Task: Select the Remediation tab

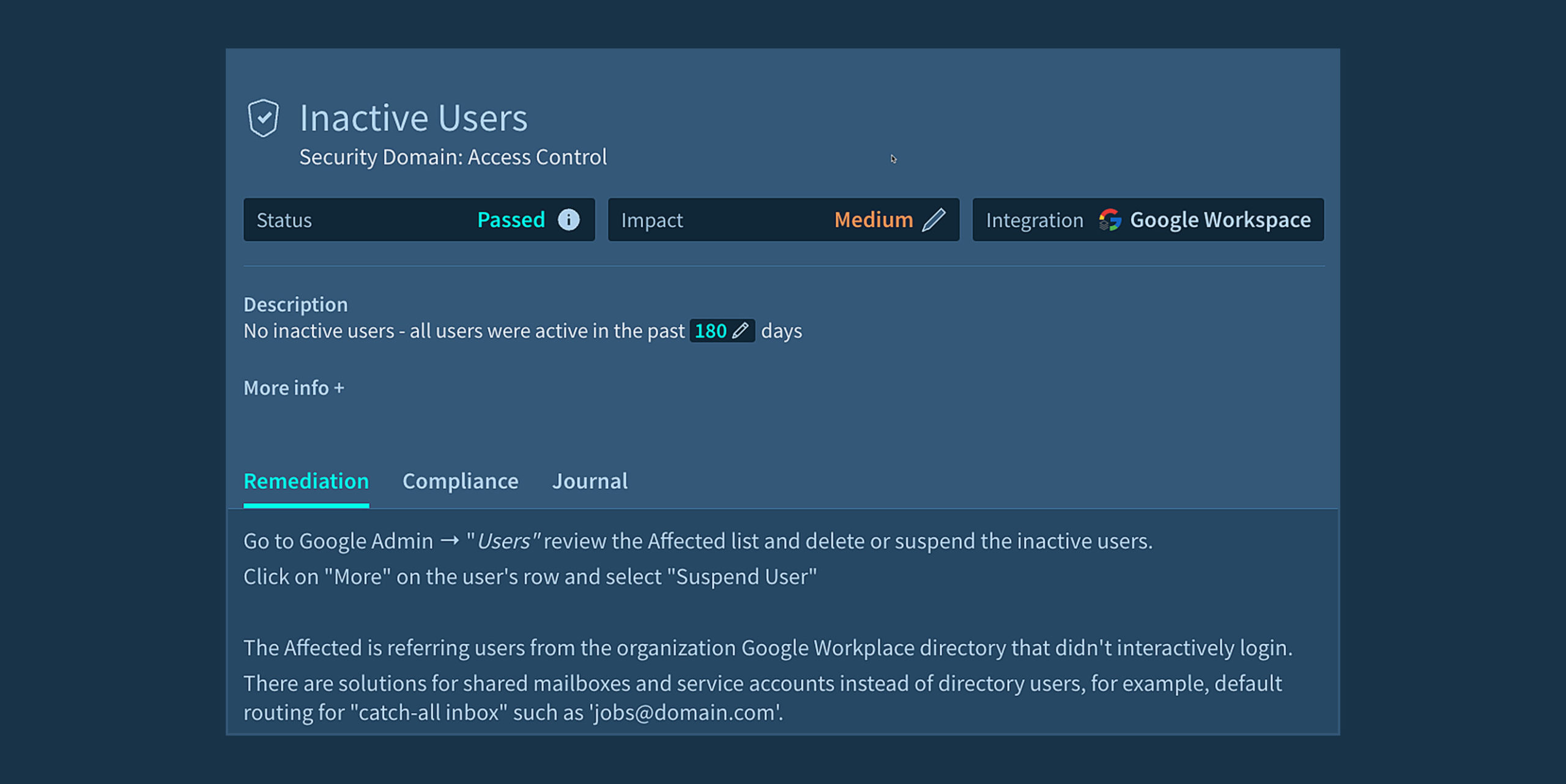Action: 306,481
